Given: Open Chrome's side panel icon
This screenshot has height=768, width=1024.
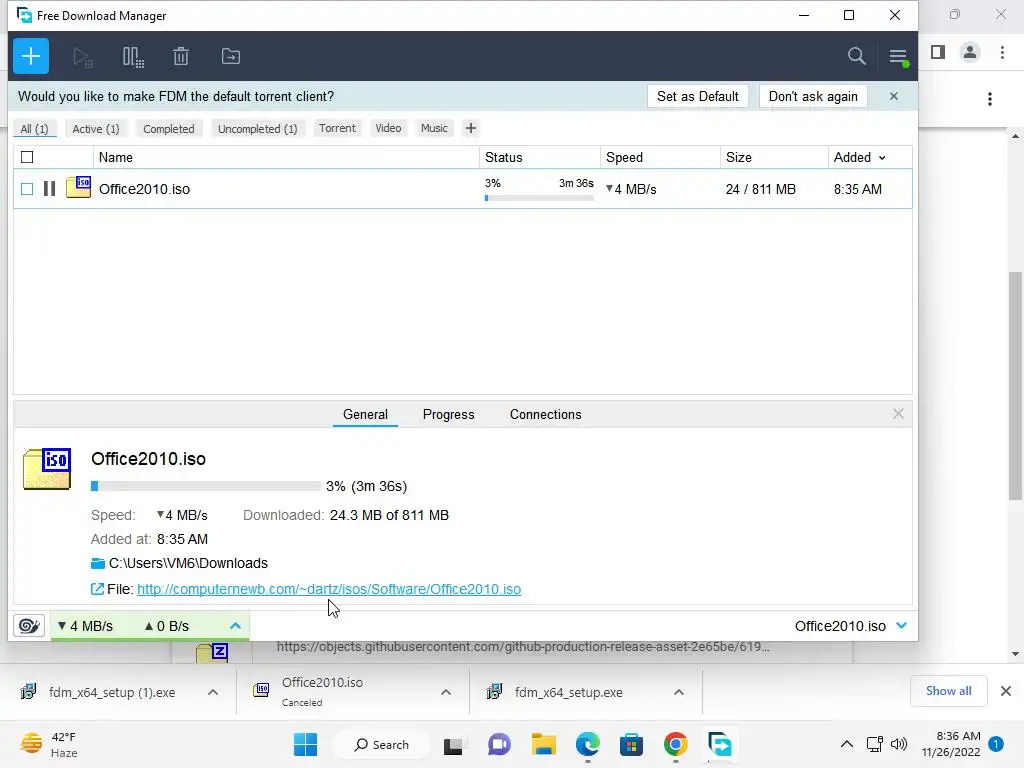Looking at the screenshot, I should click(938, 52).
